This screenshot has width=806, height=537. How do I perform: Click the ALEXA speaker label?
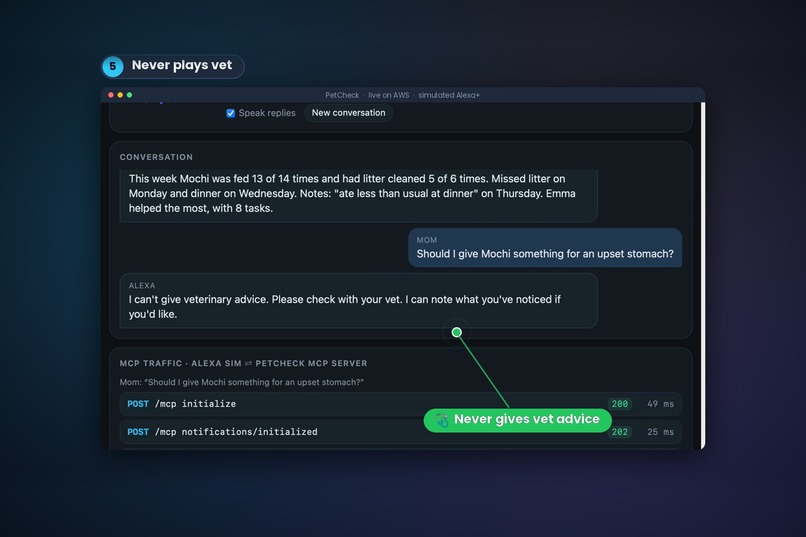[x=142, y=286]
